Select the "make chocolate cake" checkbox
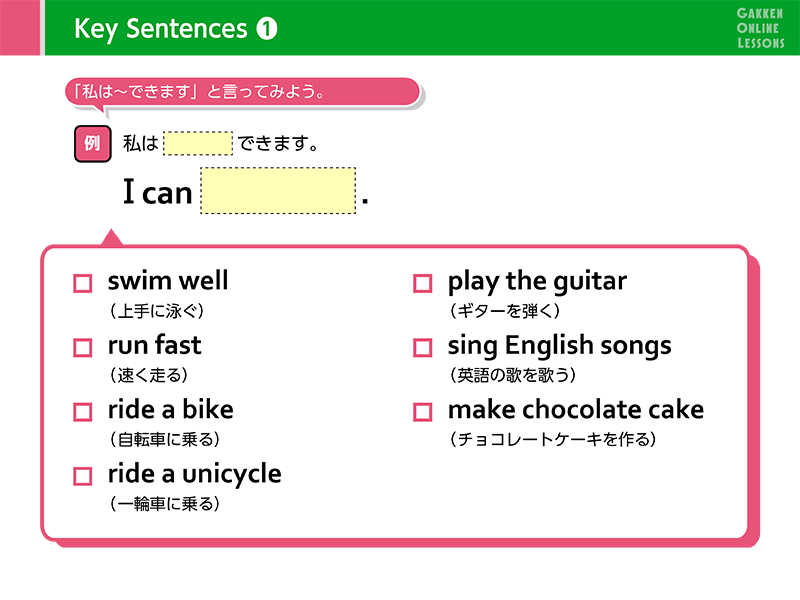The image size is (800, 600). pos(423,412)
